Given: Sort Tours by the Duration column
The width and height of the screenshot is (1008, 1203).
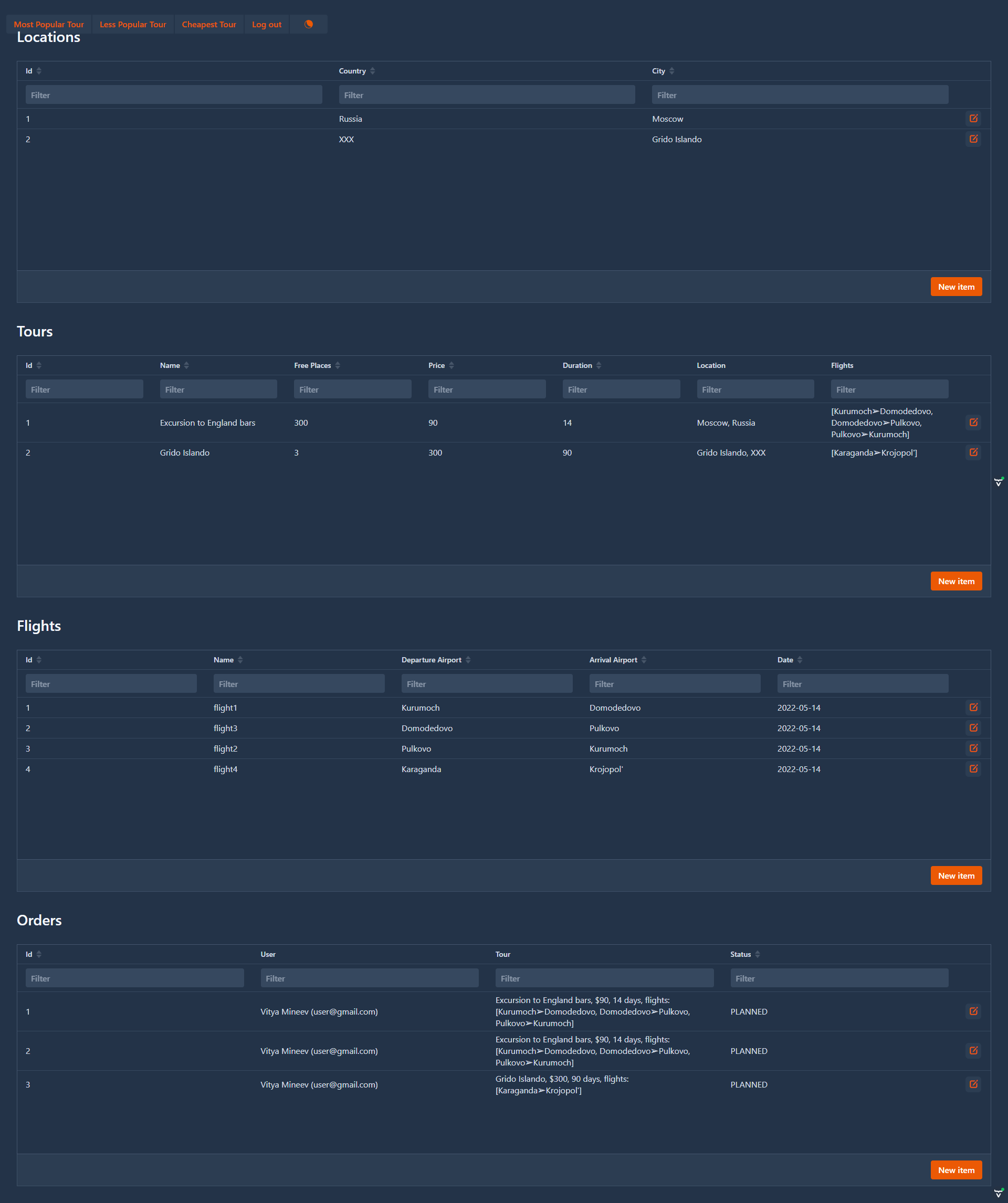Looking at the screenshot, I should click(599, 365).
